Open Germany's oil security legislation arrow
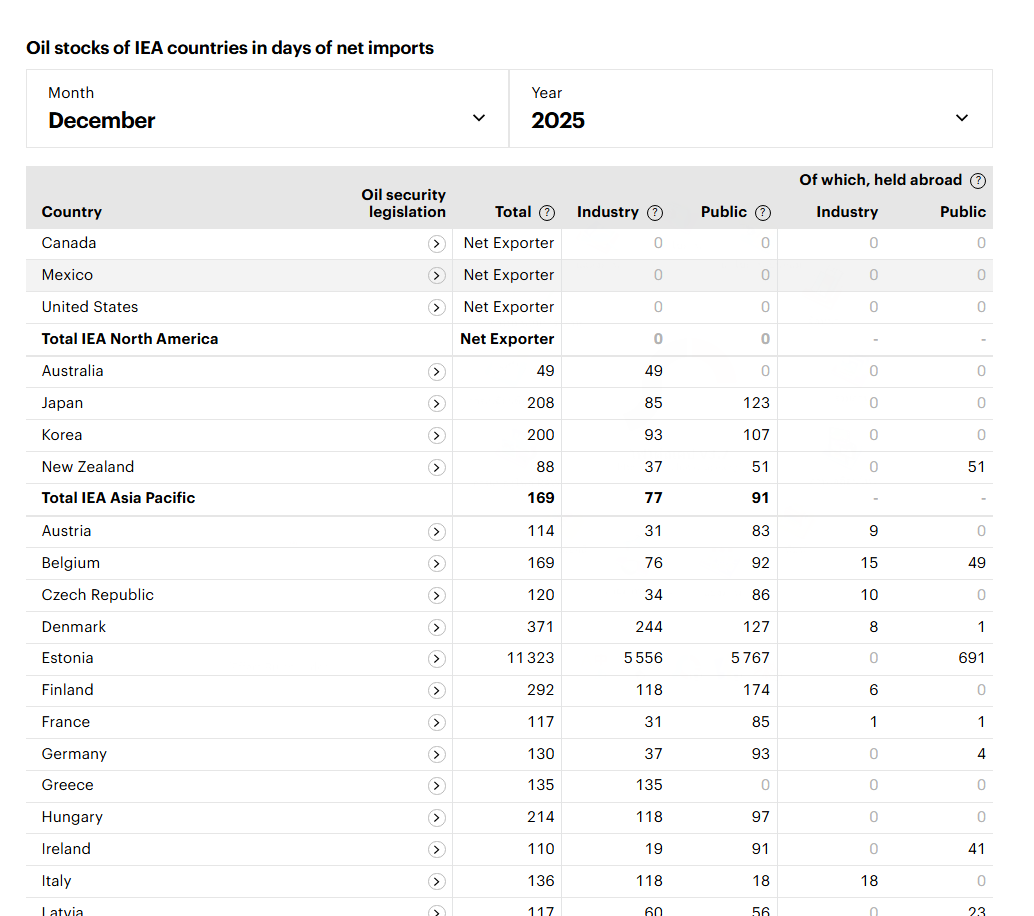The width and height of the screenshot is (1034, 916). click(436, 755)
